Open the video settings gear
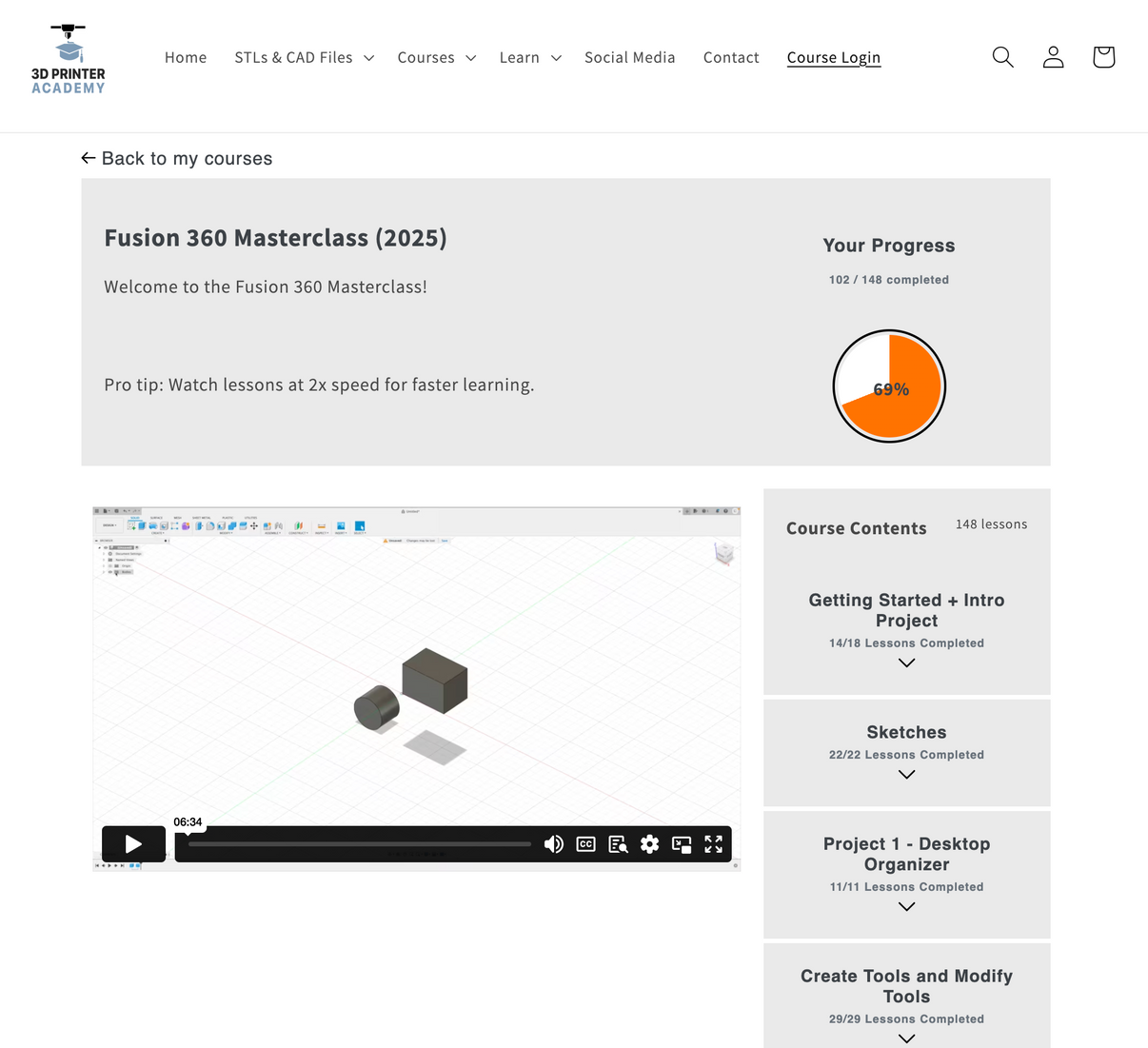This screenshot has height=1048, width=1148. (649, 844)
